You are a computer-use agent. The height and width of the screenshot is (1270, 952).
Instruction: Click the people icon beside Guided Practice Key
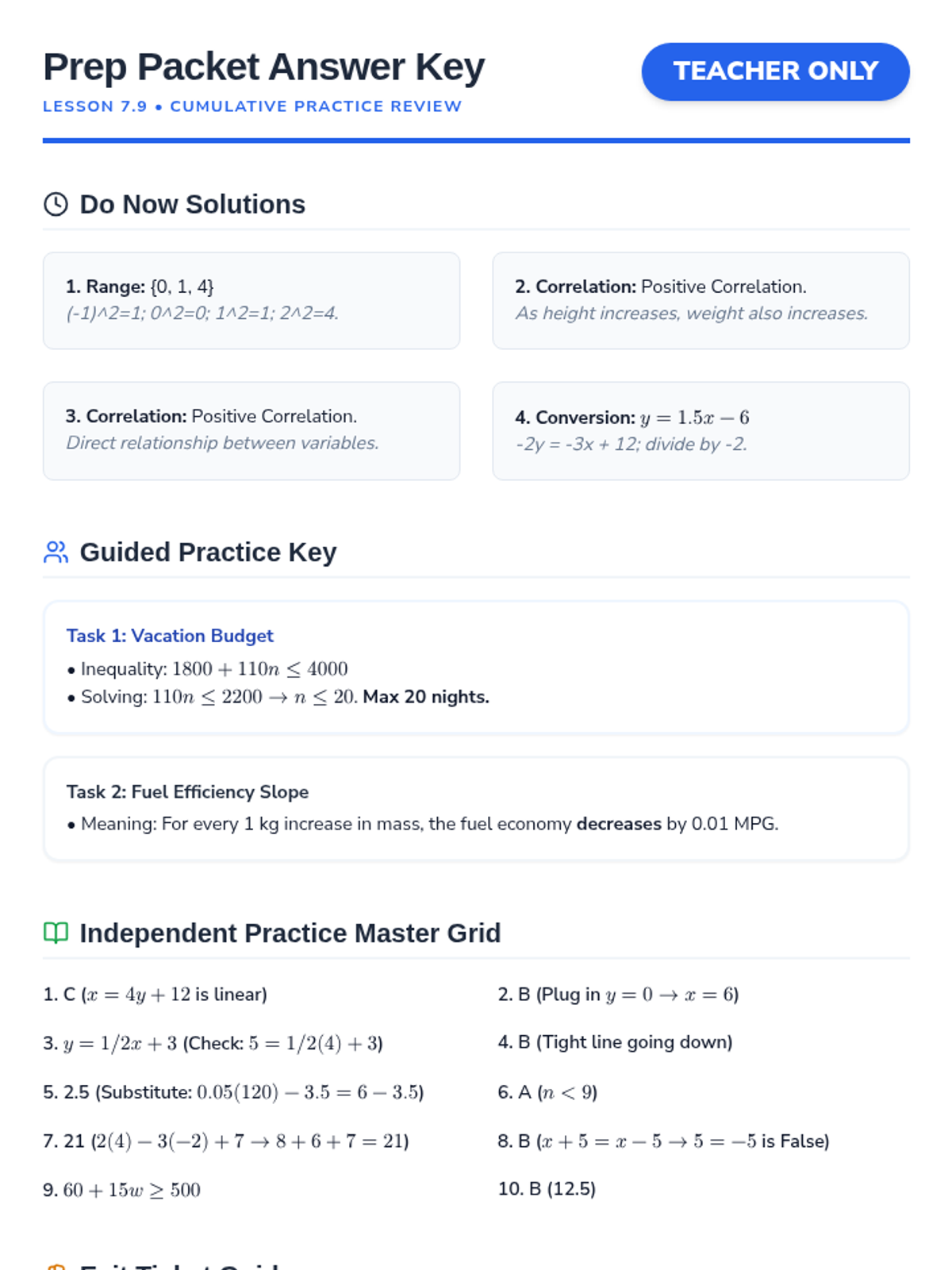point(56,552)
